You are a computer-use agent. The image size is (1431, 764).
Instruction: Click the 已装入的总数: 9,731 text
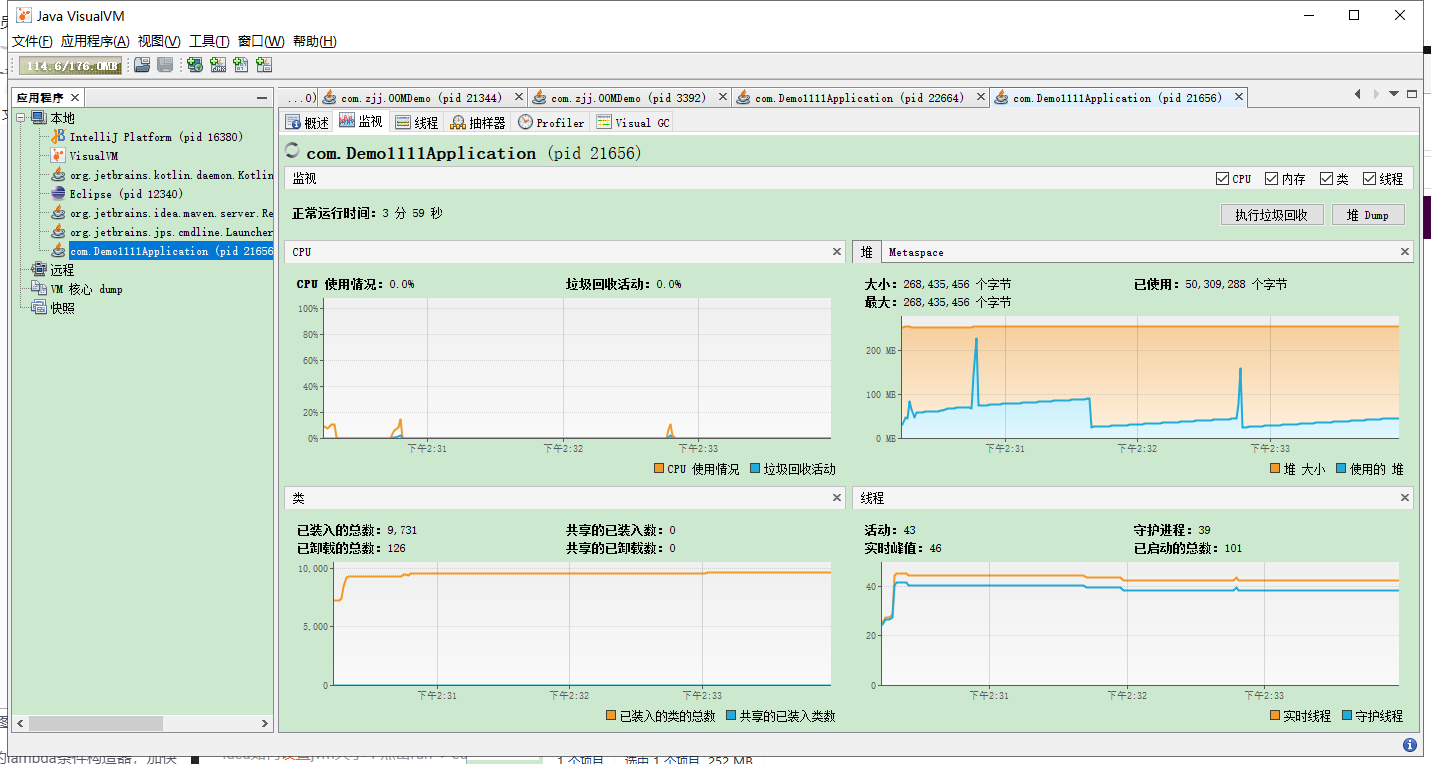357,530
